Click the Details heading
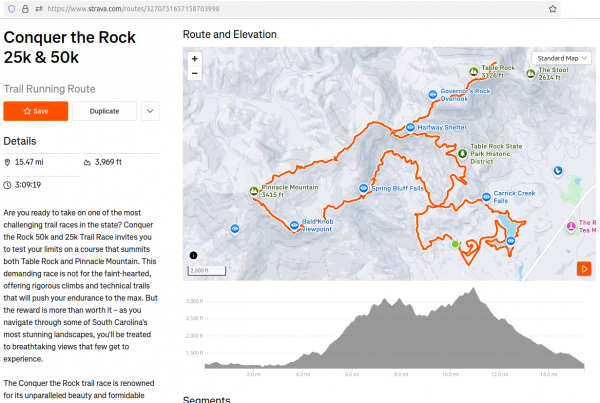This screenshot has height=403, width=600. pos(20,141)
